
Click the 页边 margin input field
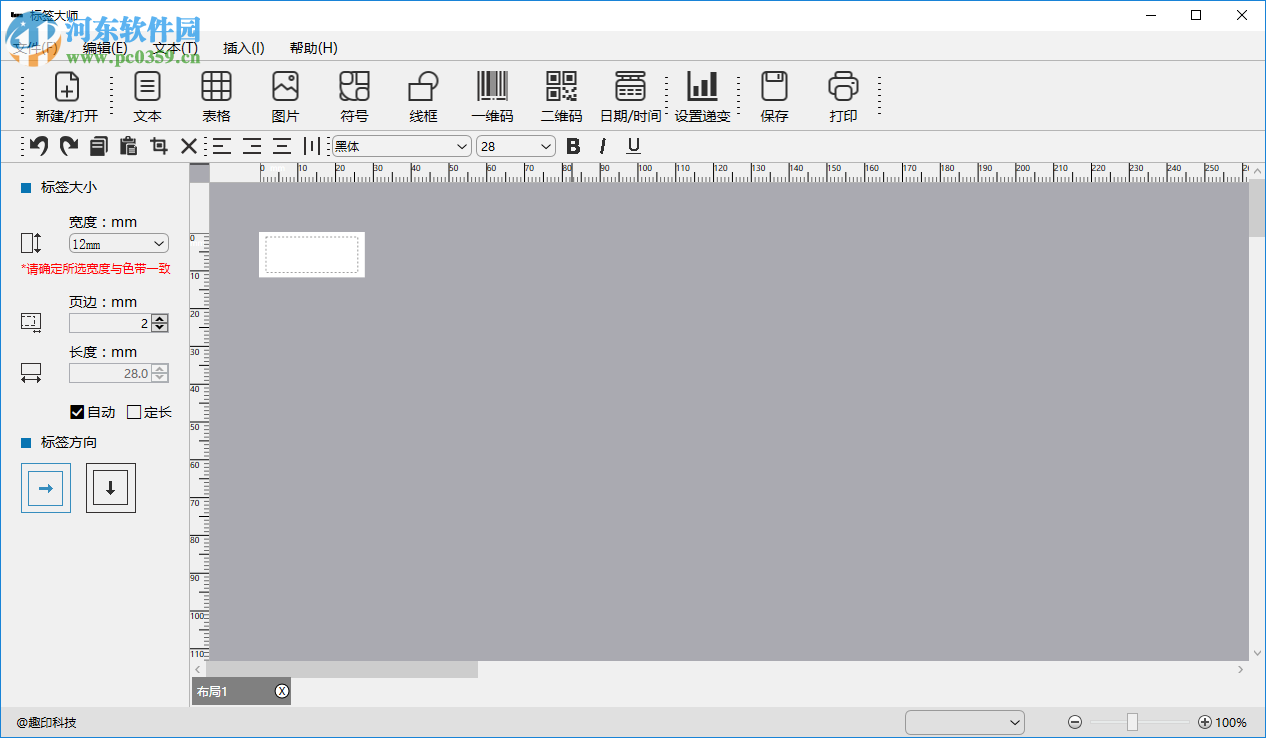pos(110,323)
